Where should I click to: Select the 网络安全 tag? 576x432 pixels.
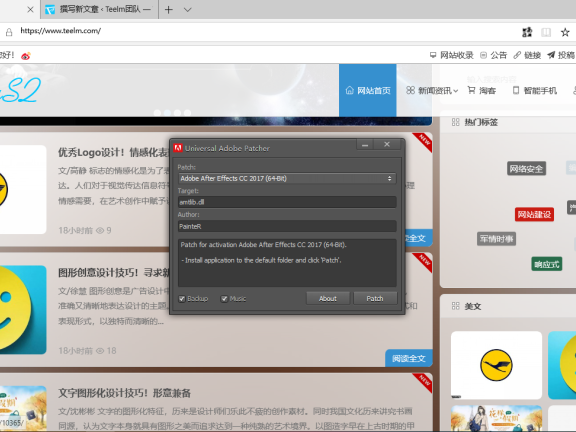tap(526, 169)
